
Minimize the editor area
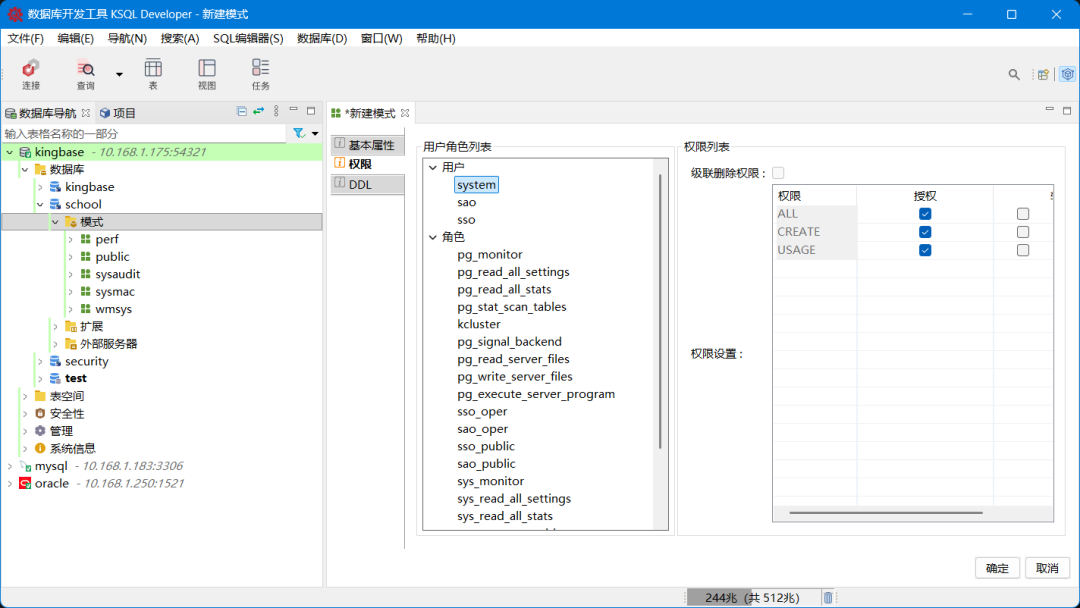(1050, 109)
